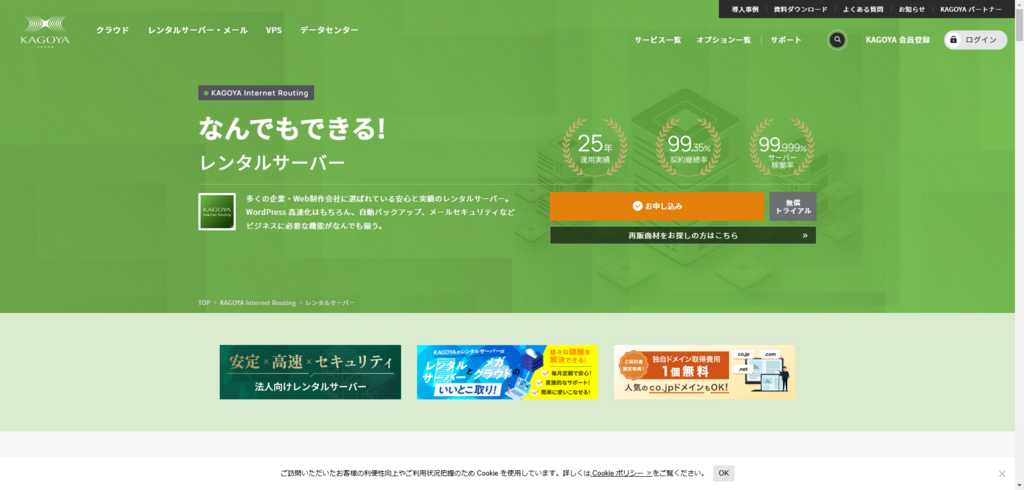Open the VPS menu
Viewport: 1024px width, 490px height.
(274, 30)
